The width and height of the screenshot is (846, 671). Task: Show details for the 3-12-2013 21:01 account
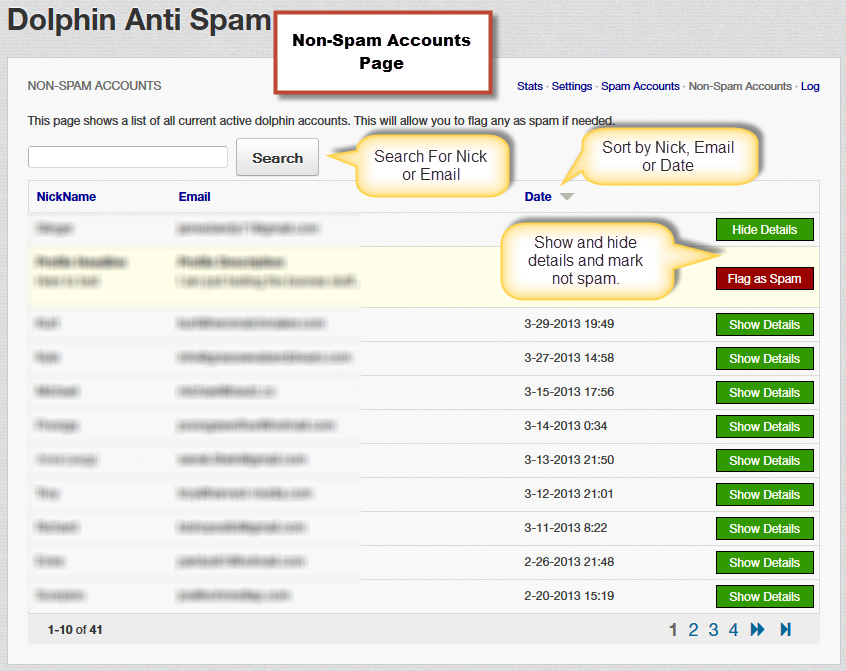[x=765, y=495]
